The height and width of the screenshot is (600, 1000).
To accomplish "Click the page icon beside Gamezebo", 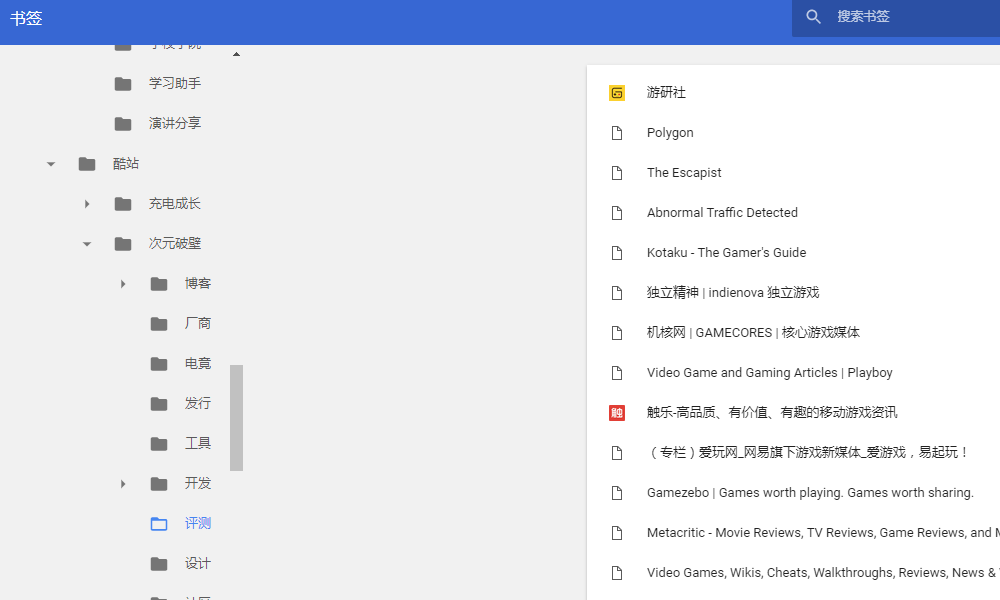I will 617,493.
